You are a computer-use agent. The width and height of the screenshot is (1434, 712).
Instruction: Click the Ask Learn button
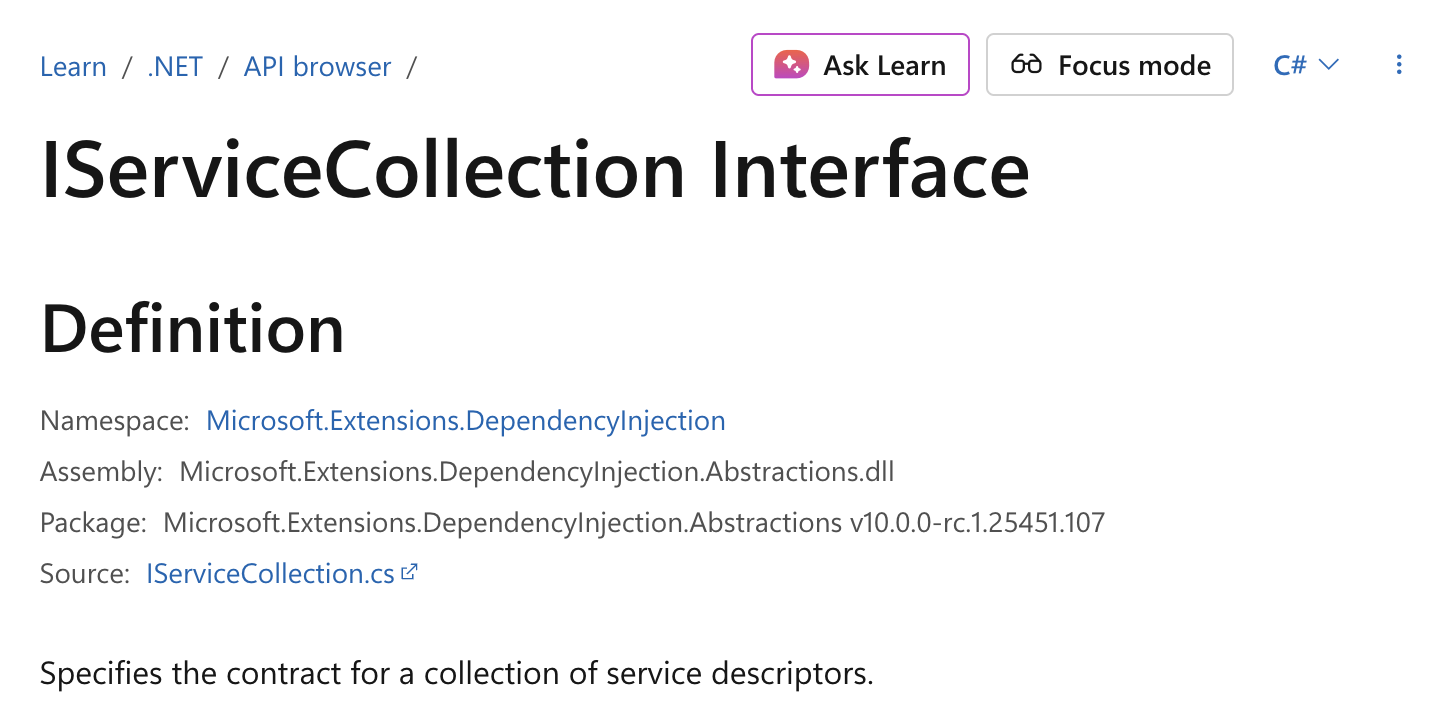(x=859, y=64)
